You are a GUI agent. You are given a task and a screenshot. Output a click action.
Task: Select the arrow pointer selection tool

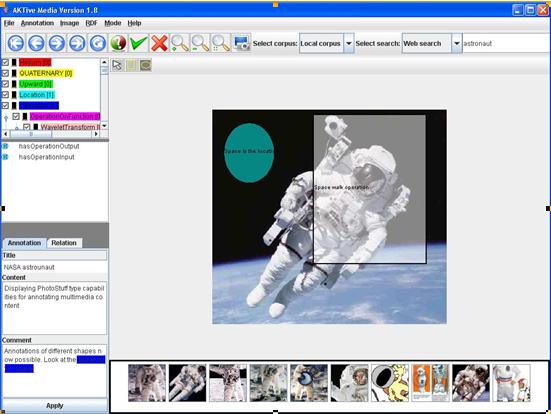coord(117,65)
